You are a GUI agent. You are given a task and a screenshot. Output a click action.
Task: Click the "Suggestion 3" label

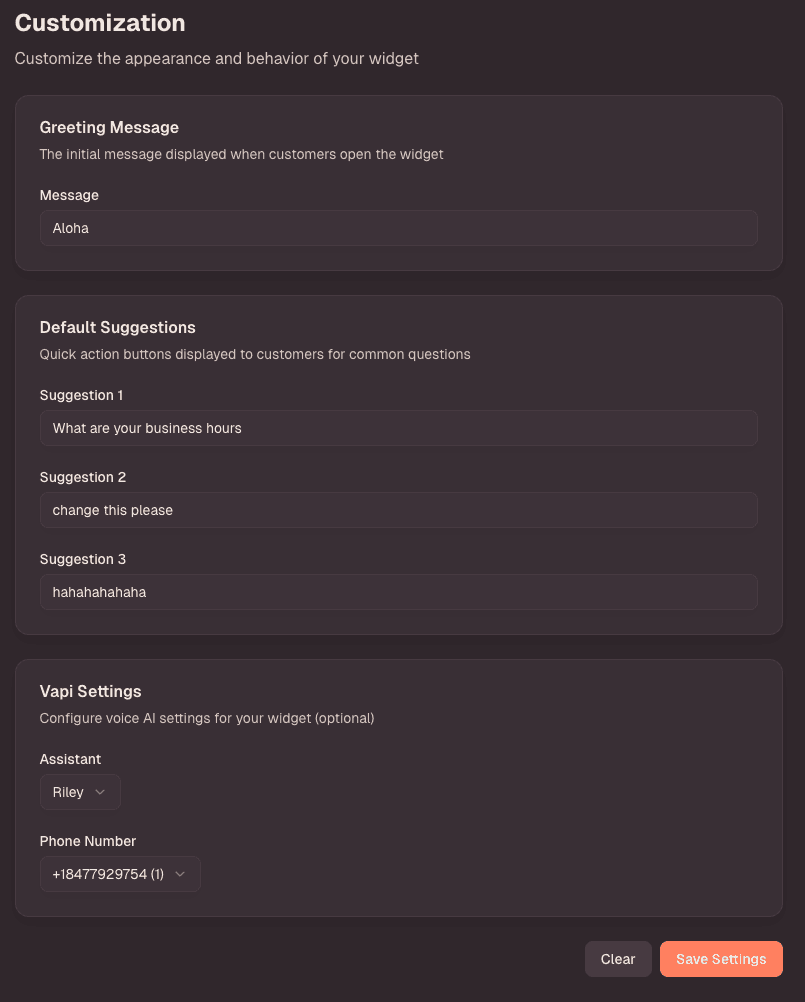(83, 559)
